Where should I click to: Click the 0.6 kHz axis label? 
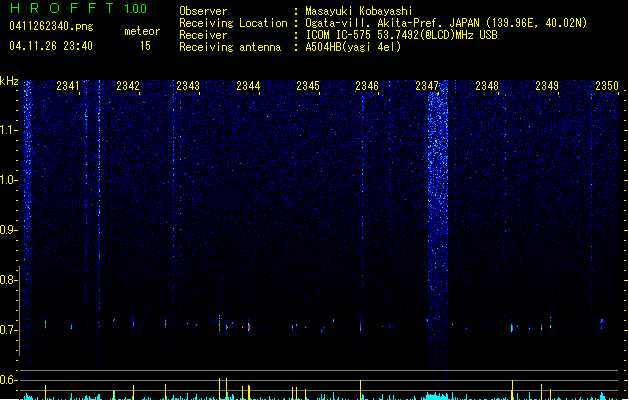(8, 380)
